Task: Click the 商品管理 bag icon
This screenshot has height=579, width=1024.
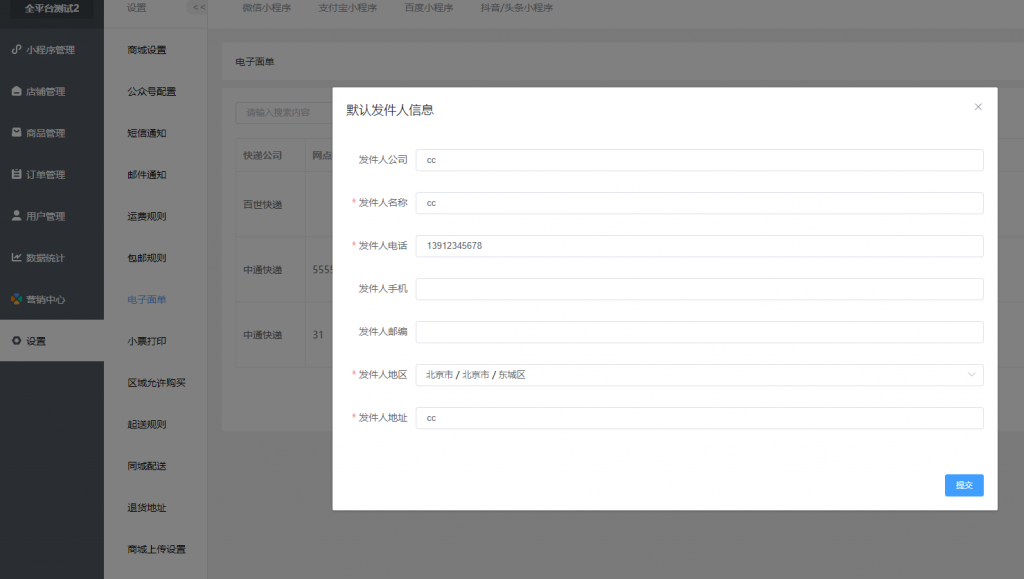Action: tap(16, 133)
